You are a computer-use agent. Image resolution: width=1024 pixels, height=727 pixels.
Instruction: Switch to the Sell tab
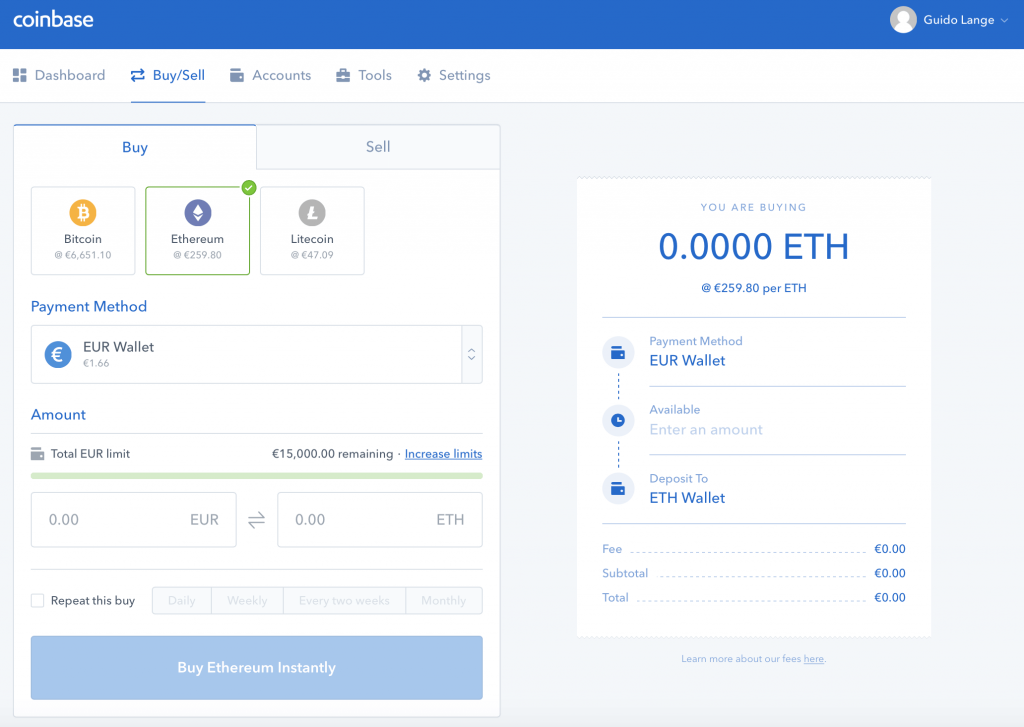tap(378, 147)
